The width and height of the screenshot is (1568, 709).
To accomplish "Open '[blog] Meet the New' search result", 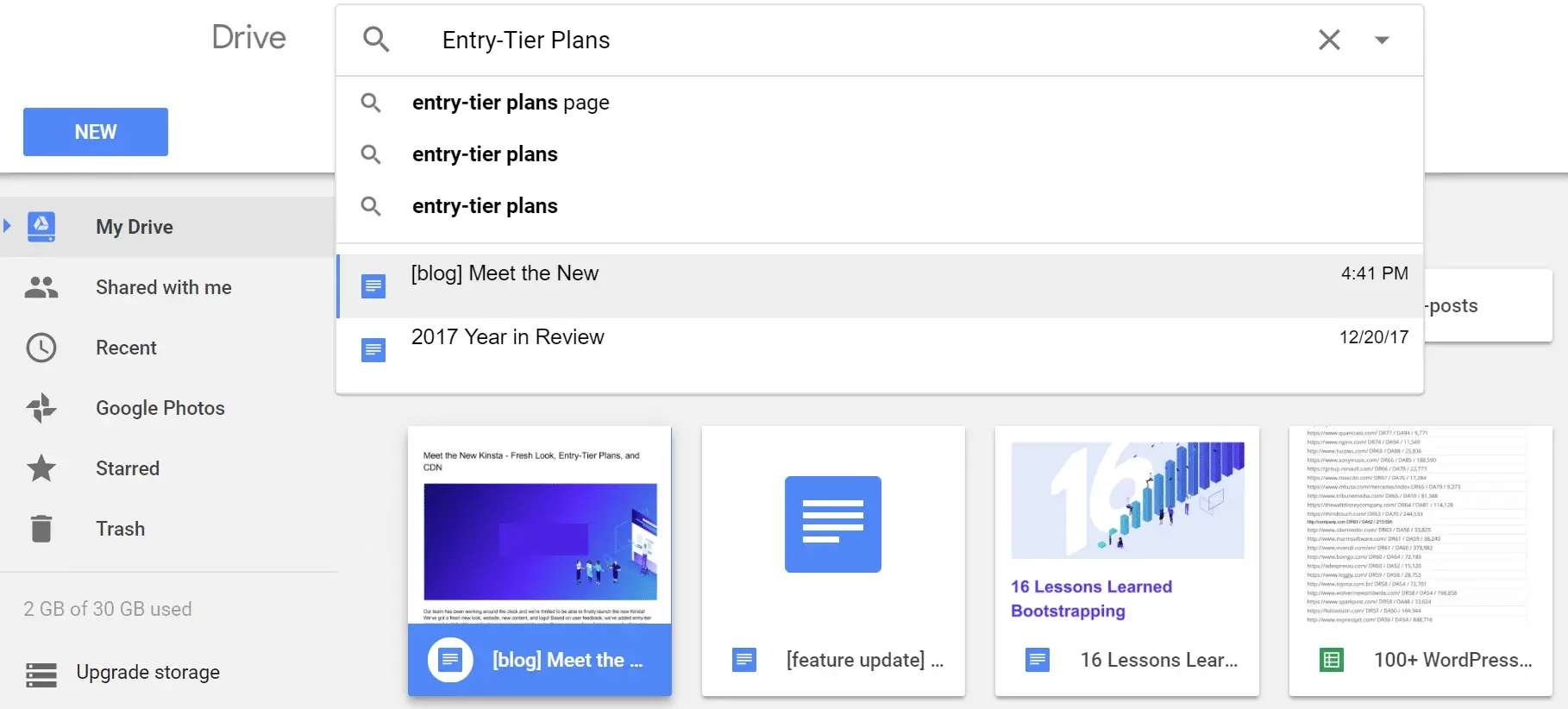I will tap(880, 285).
